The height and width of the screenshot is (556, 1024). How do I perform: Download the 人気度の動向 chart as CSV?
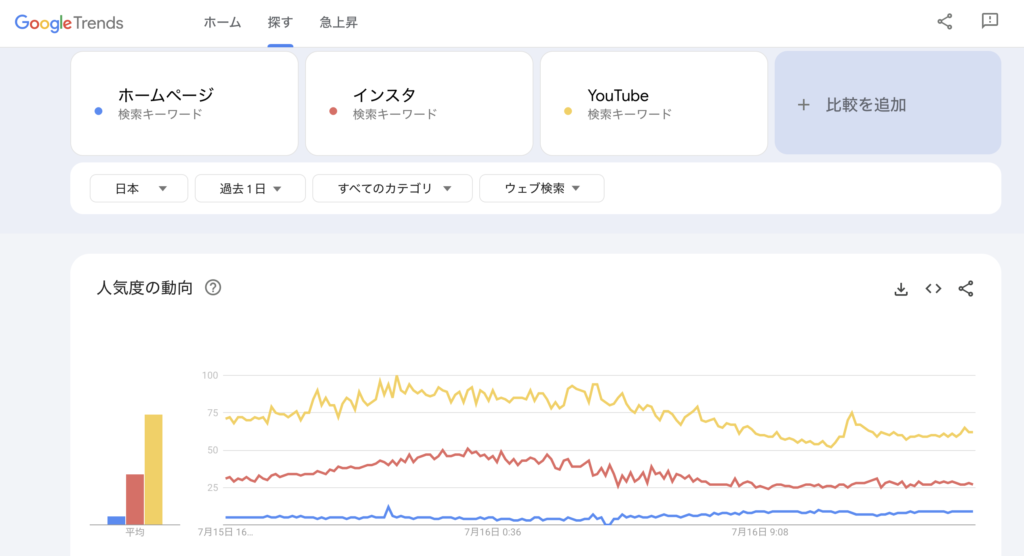coord(900,289)
